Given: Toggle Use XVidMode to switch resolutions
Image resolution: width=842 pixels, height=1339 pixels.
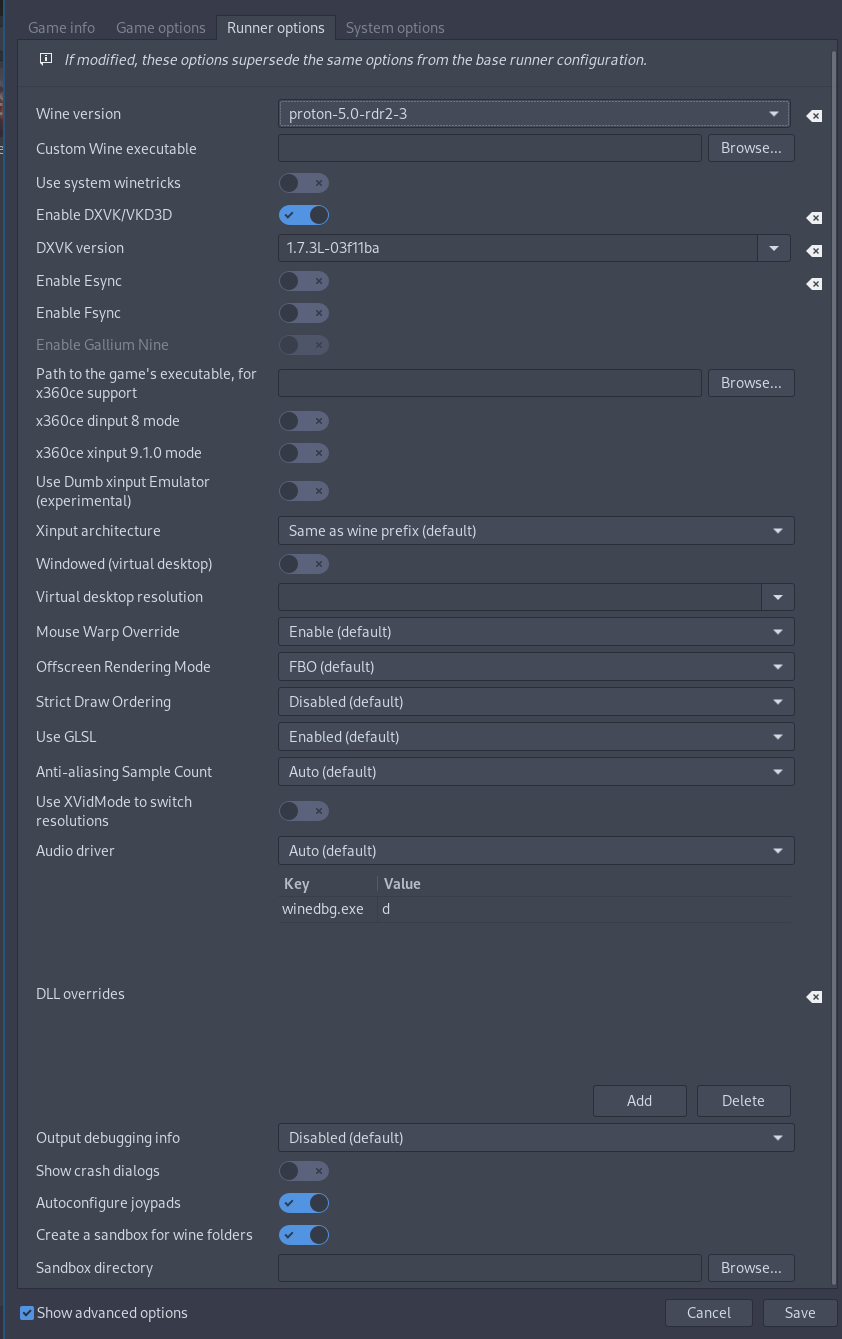Looking at the screenshot, I should click(304, 811).
